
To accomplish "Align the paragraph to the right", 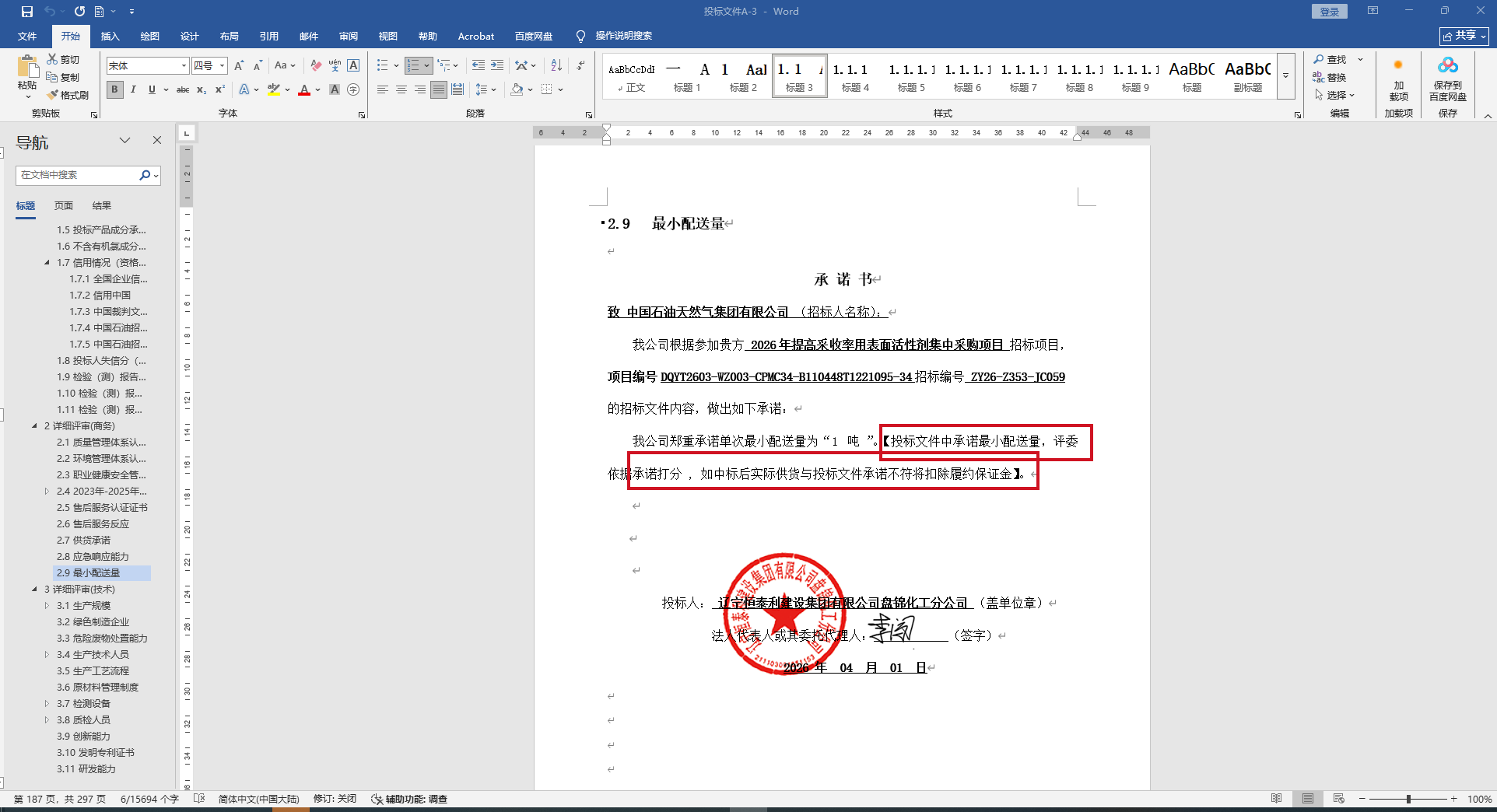I will tap(420, 89).
